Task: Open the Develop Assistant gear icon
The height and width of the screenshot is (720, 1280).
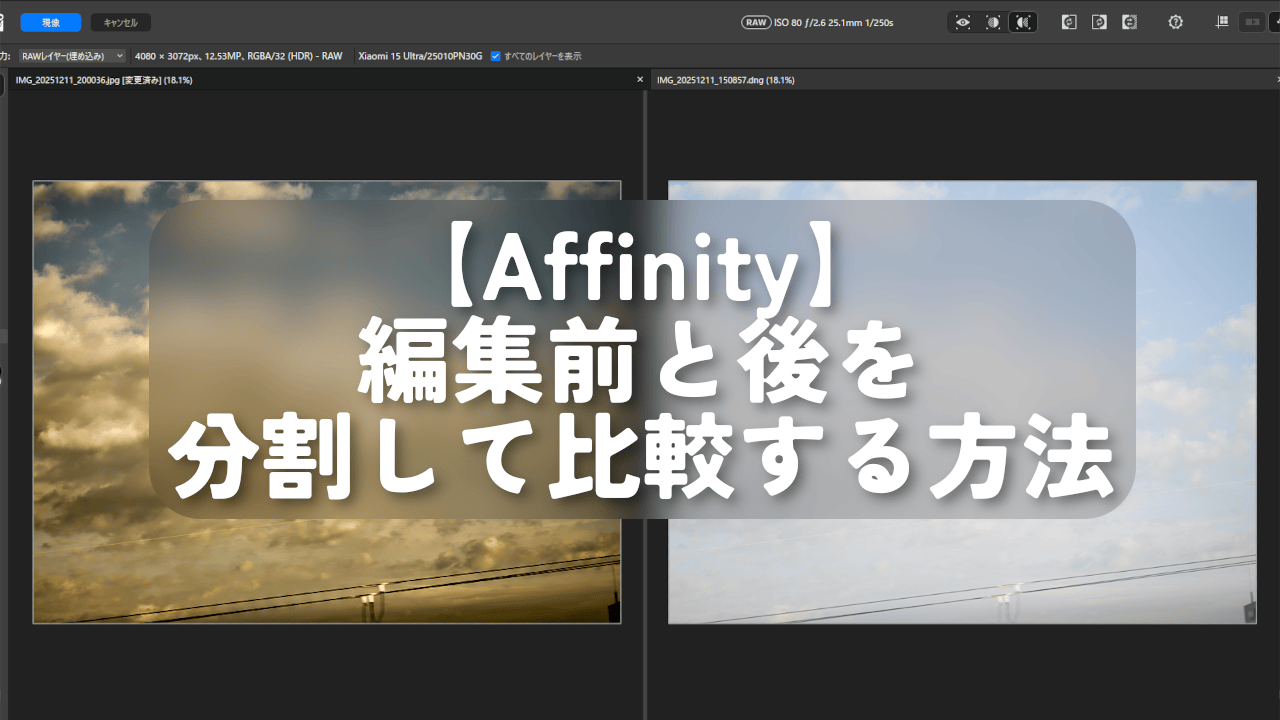Action: pyautogui.click(x=1176, y=22)
